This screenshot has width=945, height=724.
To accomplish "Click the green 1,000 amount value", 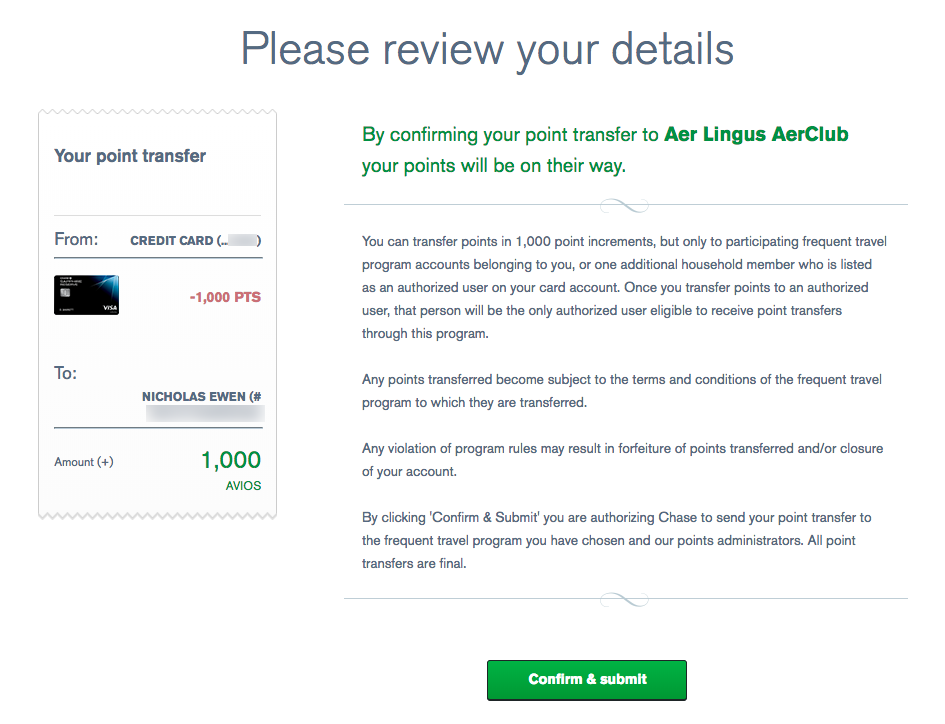I will (230, 460).
